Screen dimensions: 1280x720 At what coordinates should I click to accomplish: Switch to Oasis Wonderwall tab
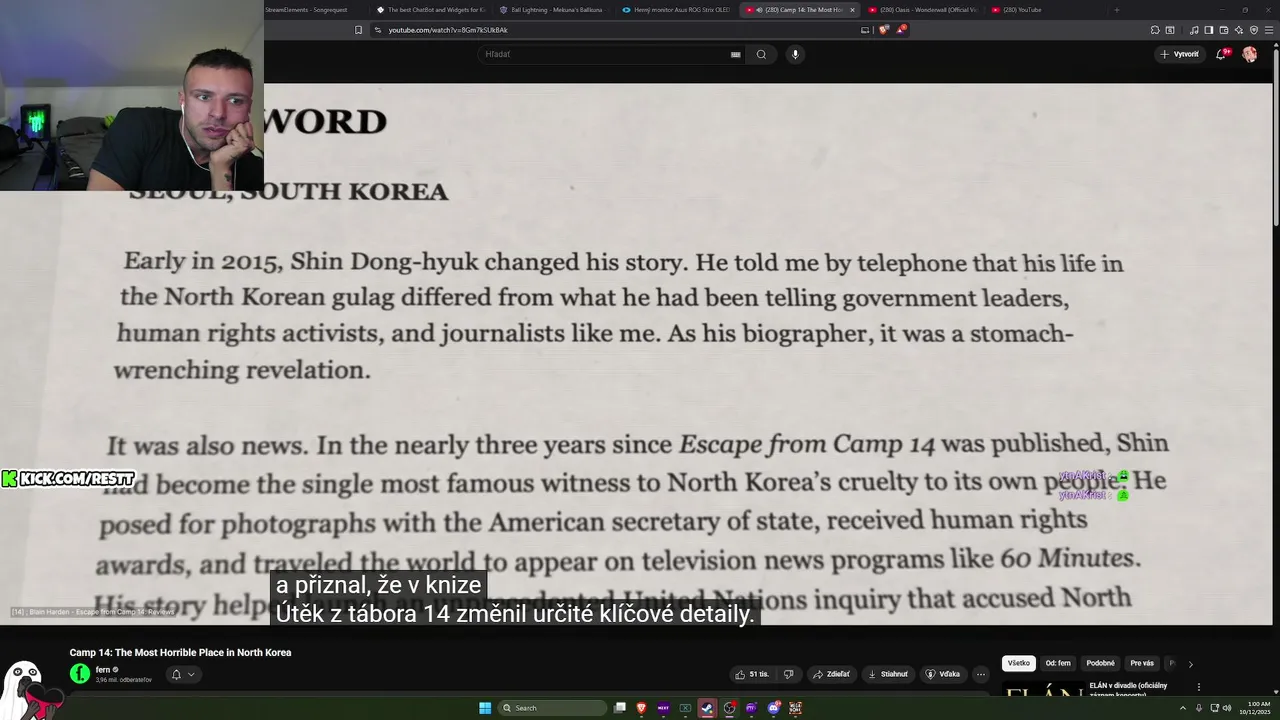click(922, 10)
